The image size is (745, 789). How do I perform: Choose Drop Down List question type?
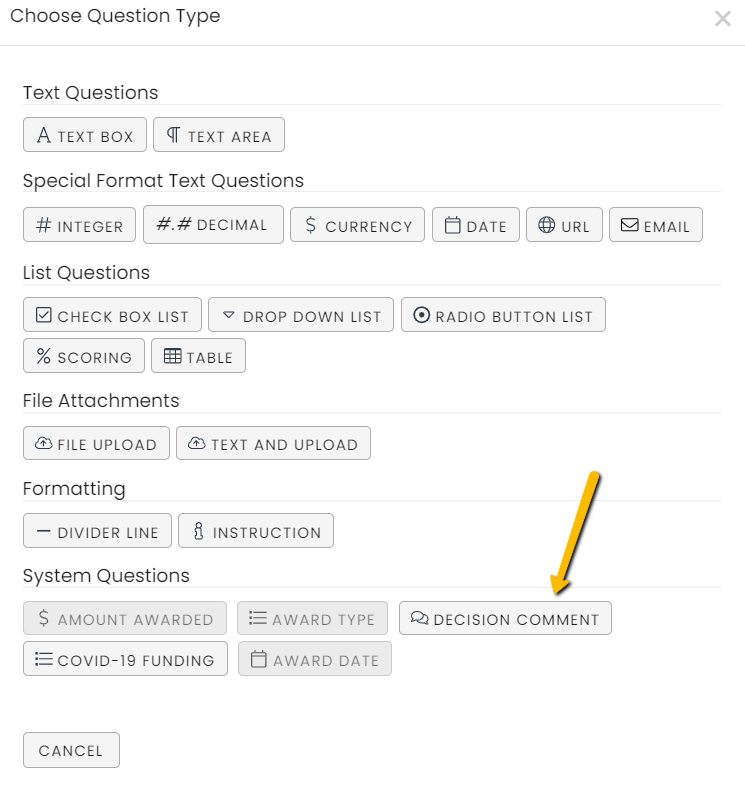[301, 314]
